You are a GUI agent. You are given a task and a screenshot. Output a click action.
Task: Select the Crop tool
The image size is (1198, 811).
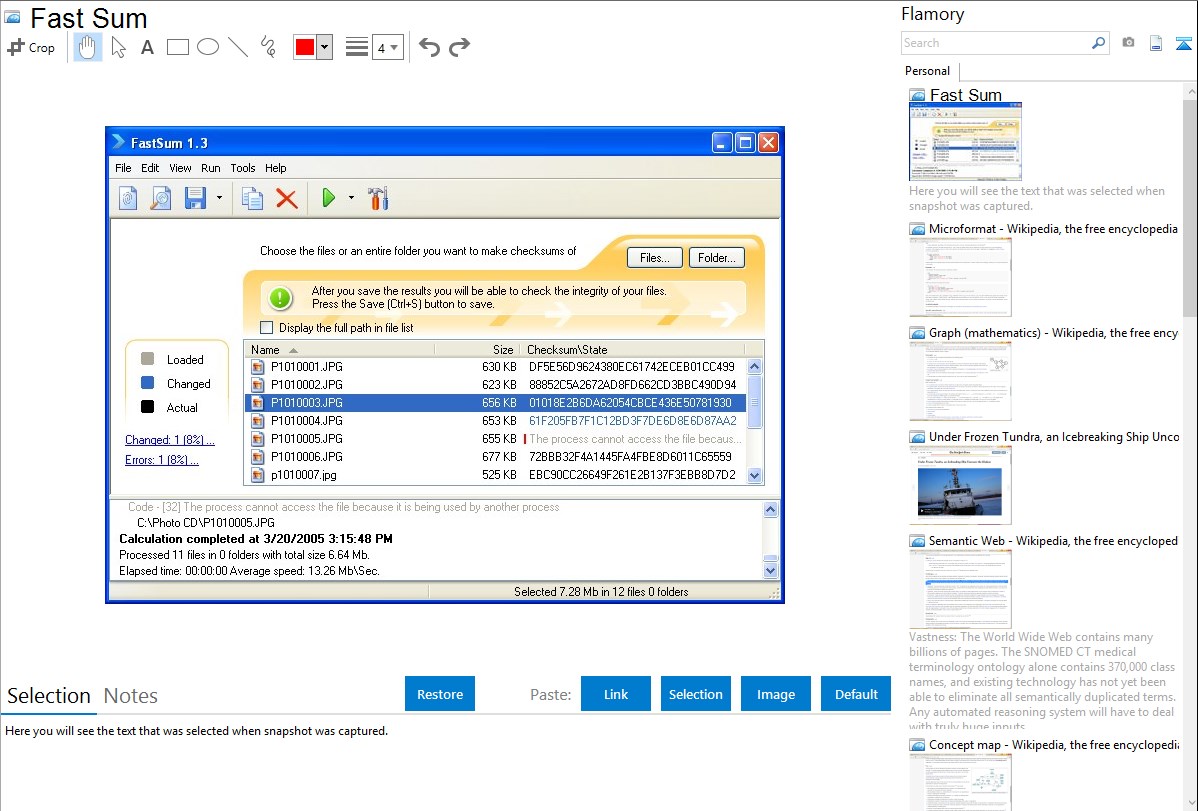click(x=31, y=47)
